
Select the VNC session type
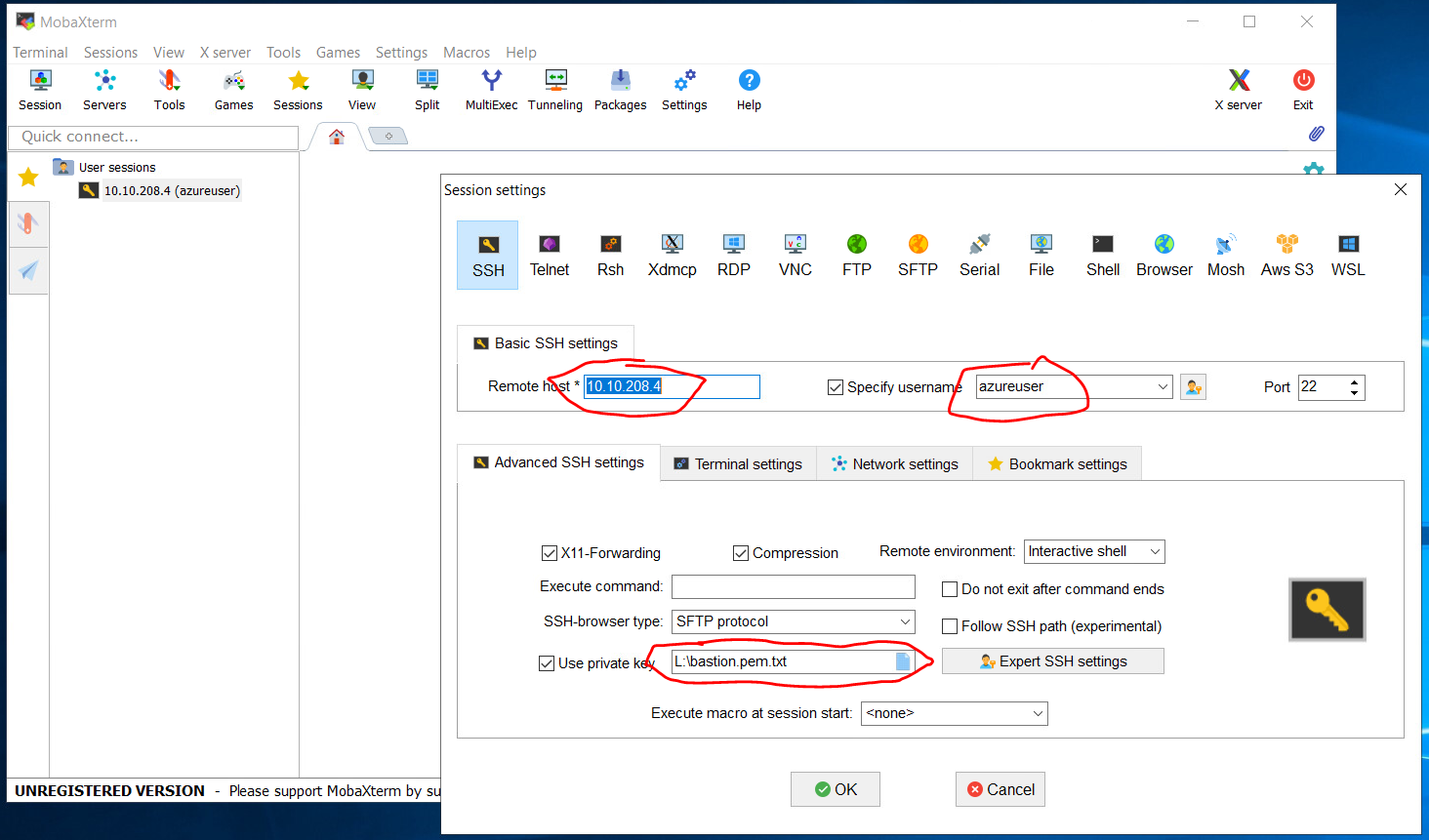tap(795, 256)
